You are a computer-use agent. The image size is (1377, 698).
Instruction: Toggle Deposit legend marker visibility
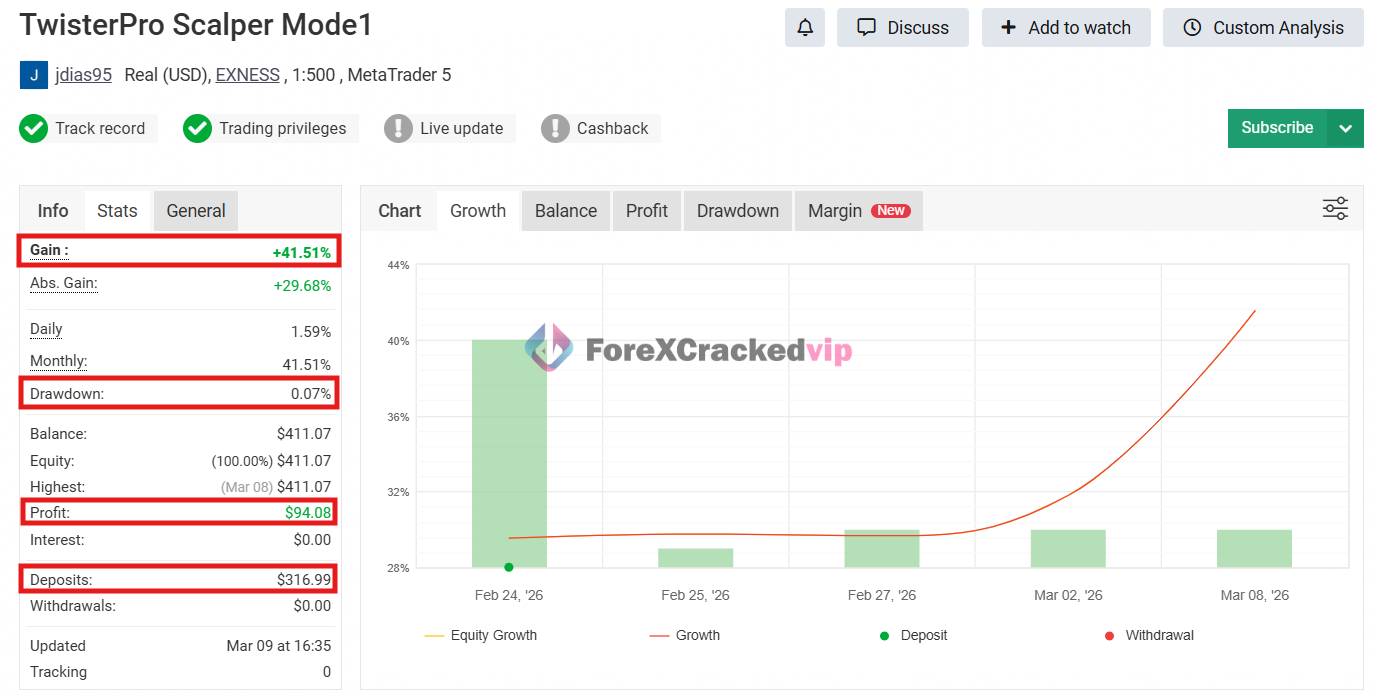(x=913, y=635)
